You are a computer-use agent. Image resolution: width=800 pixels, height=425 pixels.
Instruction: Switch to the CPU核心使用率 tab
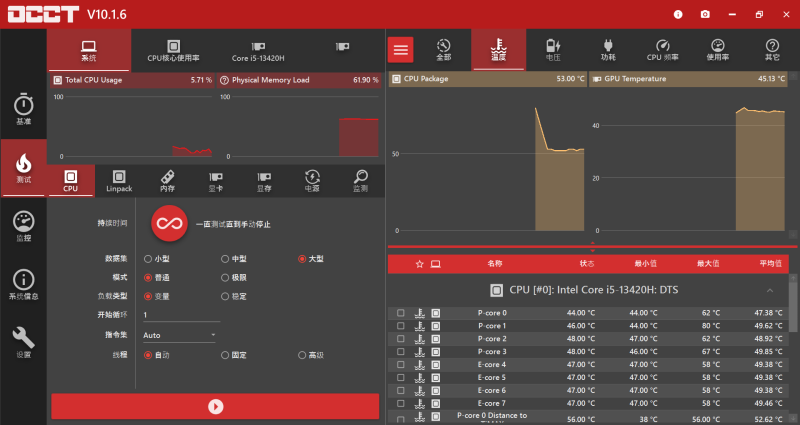point(173,51)
